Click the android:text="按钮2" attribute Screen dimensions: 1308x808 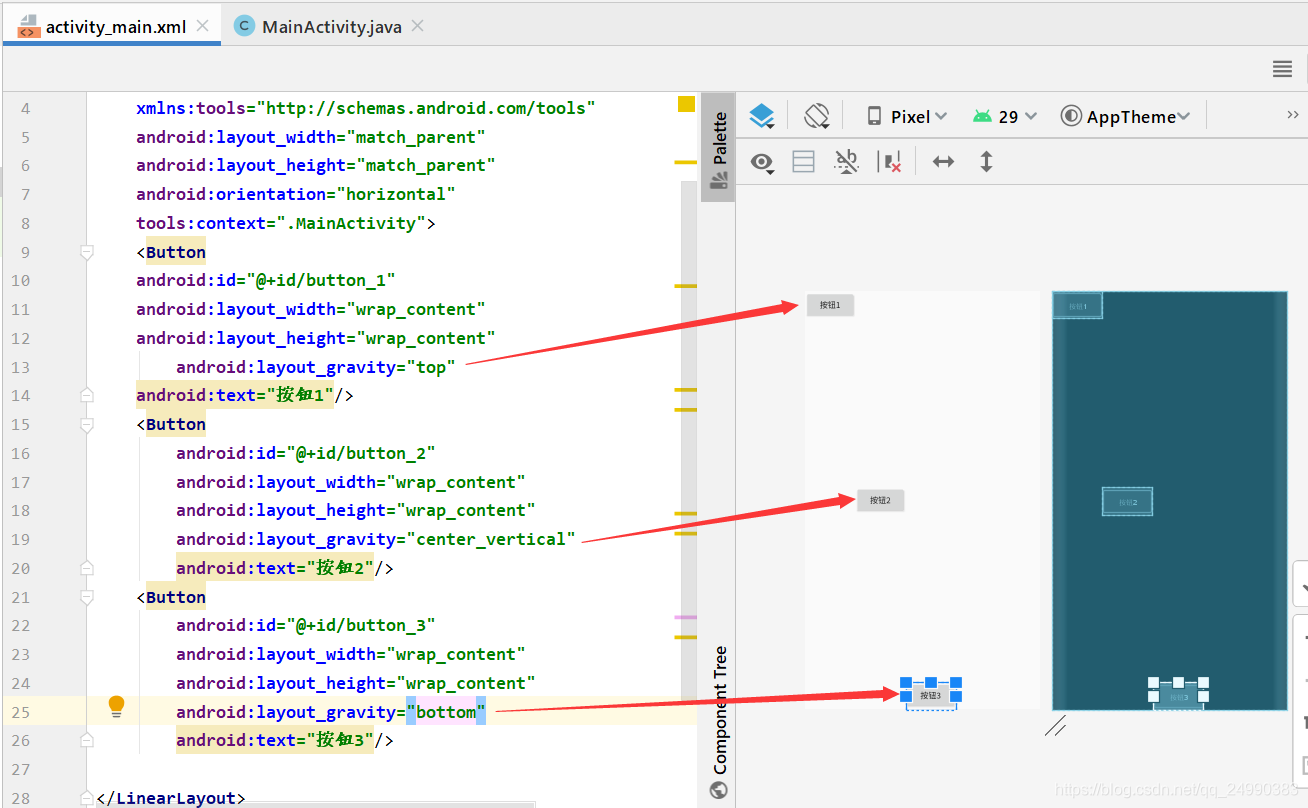(x=275, y=568)
